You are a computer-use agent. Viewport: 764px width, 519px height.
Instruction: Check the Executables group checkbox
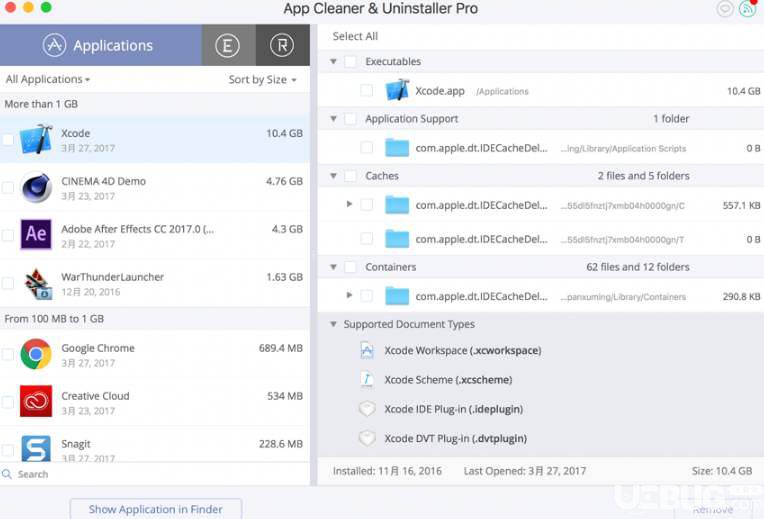coord(350,61)
